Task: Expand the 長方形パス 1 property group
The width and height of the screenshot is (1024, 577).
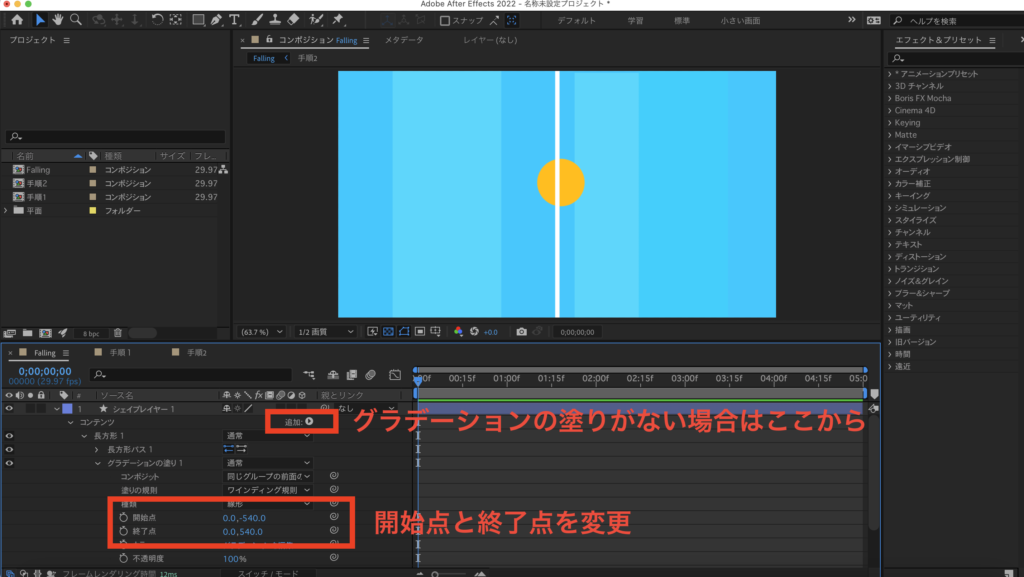Action: 97,450
